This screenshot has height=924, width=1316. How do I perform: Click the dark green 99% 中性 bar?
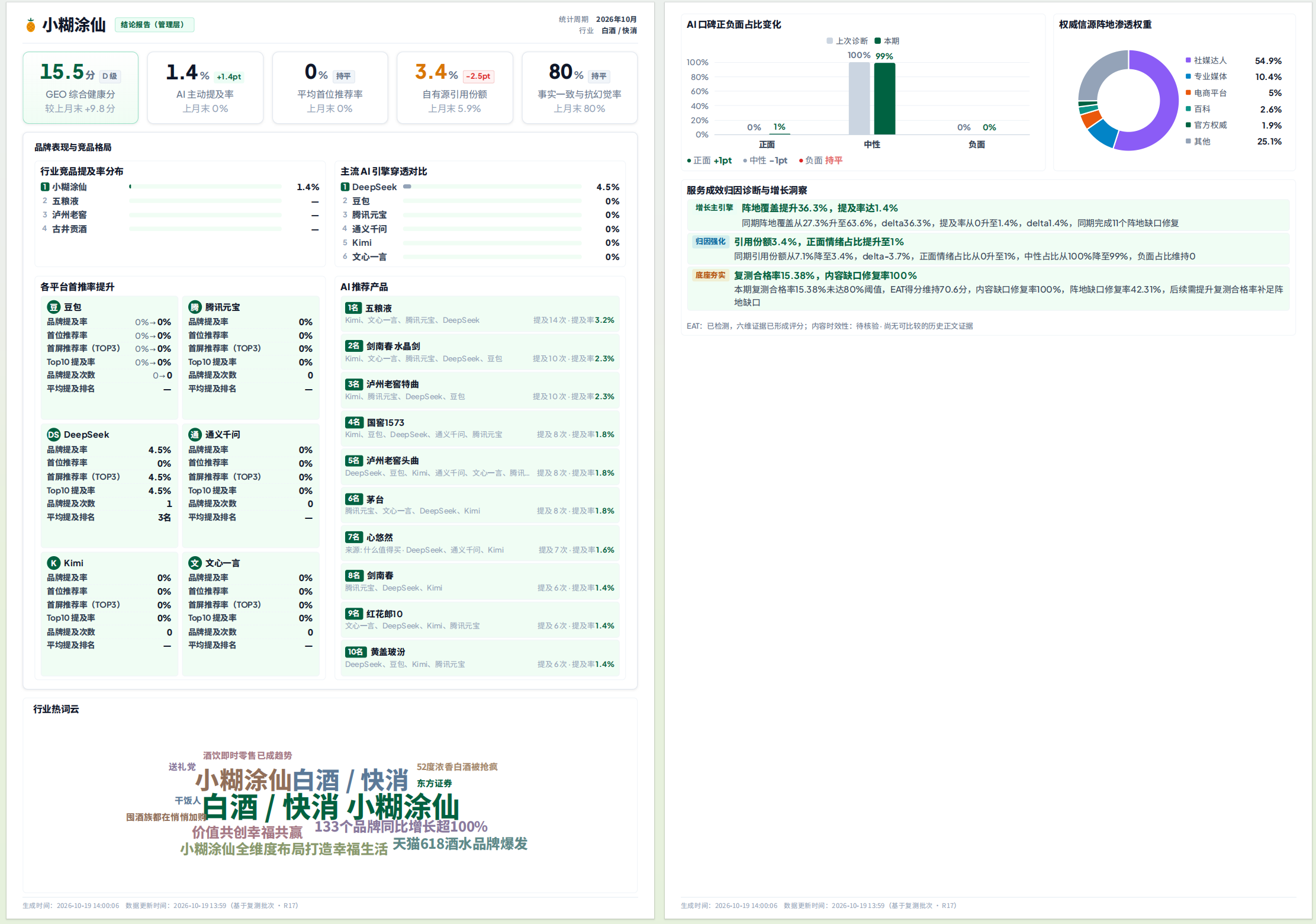tap(884, 99)
